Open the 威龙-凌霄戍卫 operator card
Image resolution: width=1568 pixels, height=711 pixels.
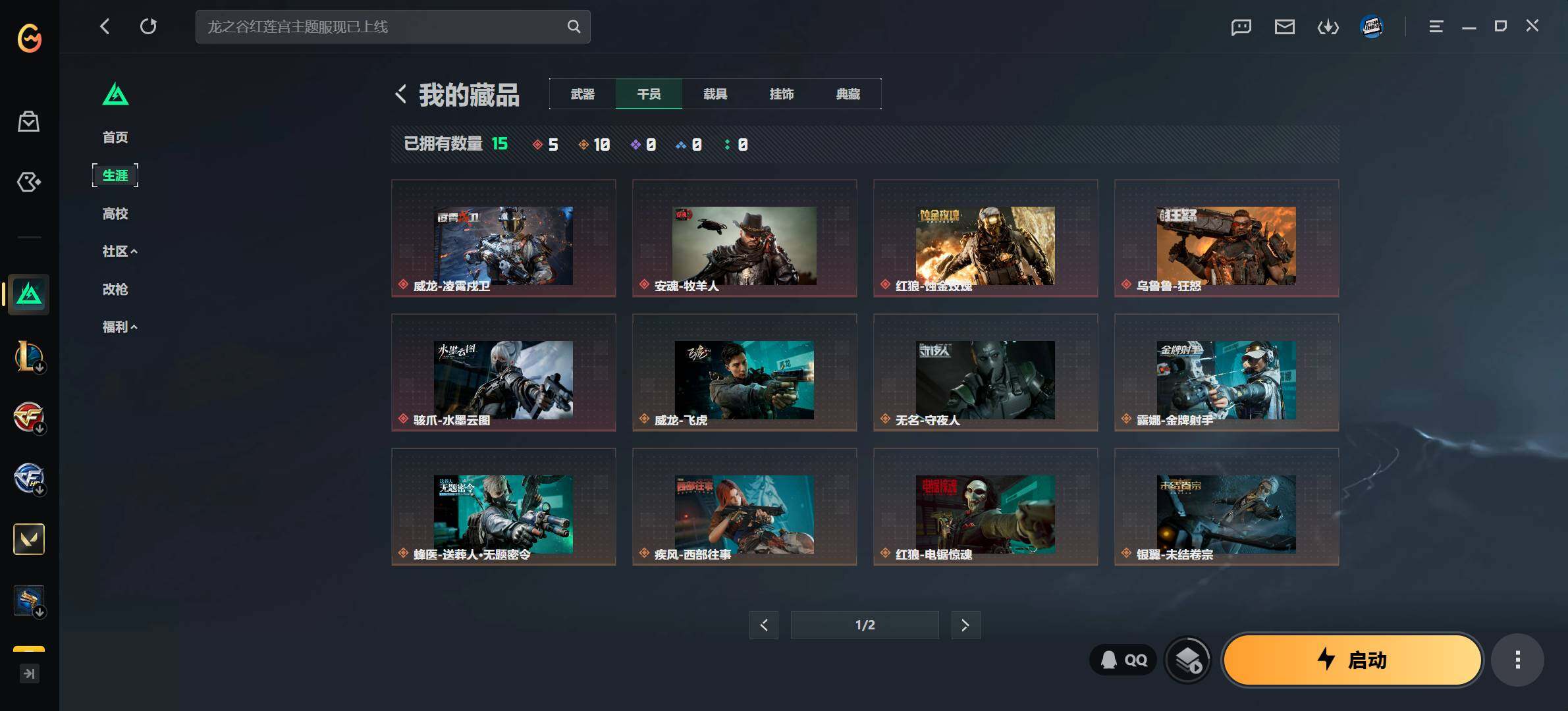pos(504,238)
